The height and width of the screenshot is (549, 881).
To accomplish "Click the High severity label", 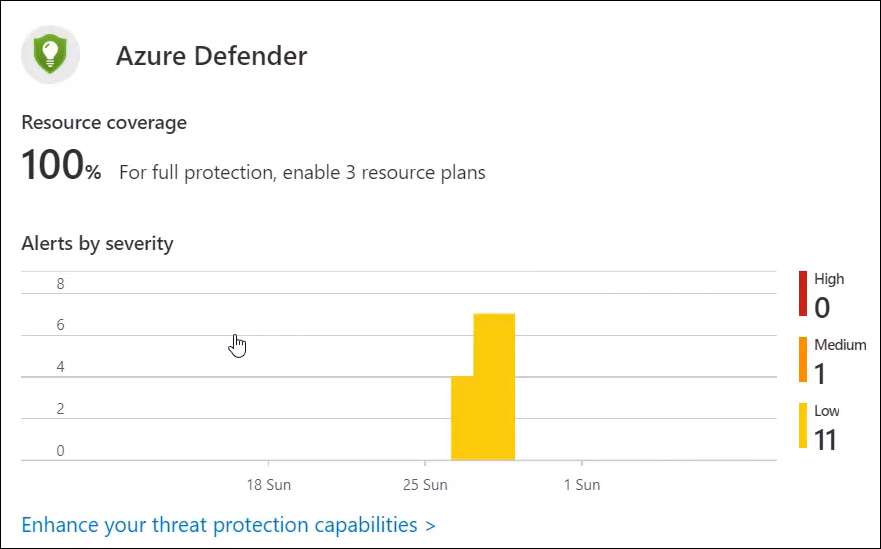I will point(829,279).
